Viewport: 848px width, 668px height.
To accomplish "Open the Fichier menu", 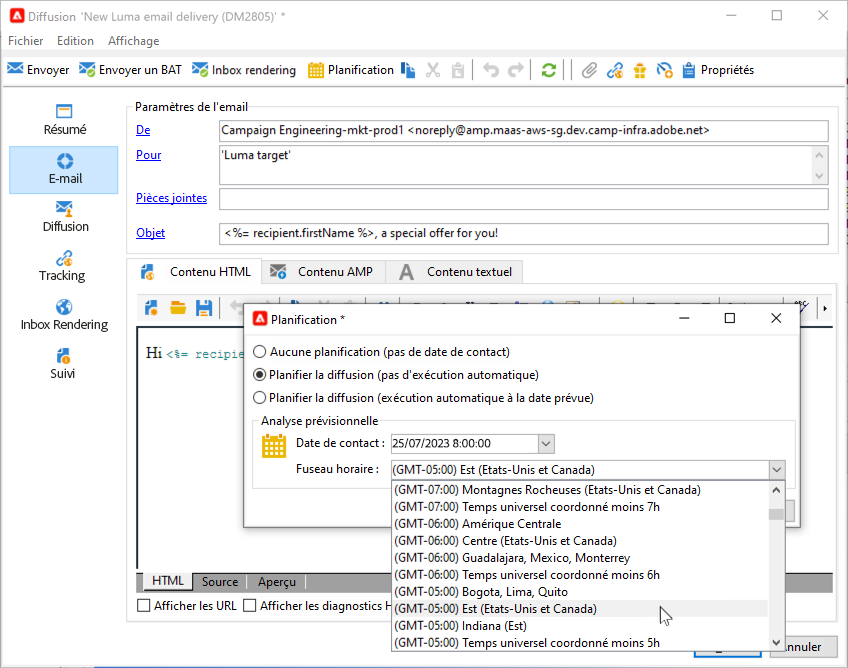I will pos(25,41).
